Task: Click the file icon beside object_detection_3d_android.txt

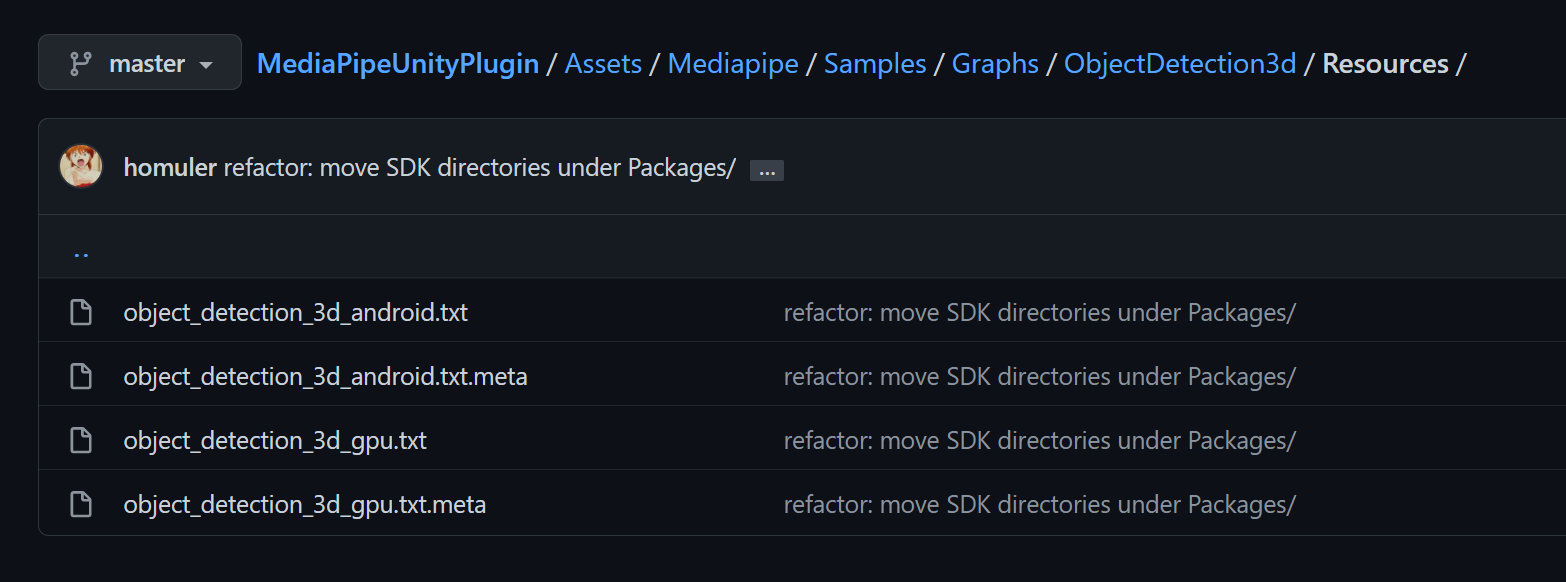Action: coord(81,311)
